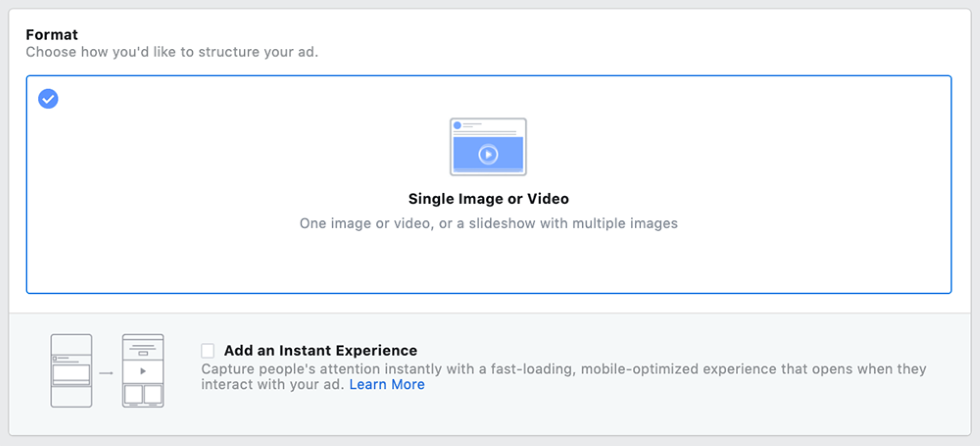The width and height of the screenshot is (980, 446).
Task: Click the two tiles at bottom of right phone illustration
Action: pyautogui.click(x=143, y=394)
